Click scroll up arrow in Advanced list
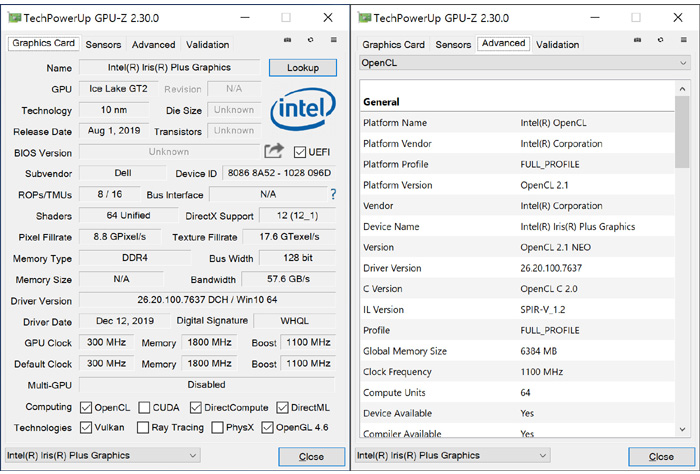The image size is (700, 474). tap(682, 89)
